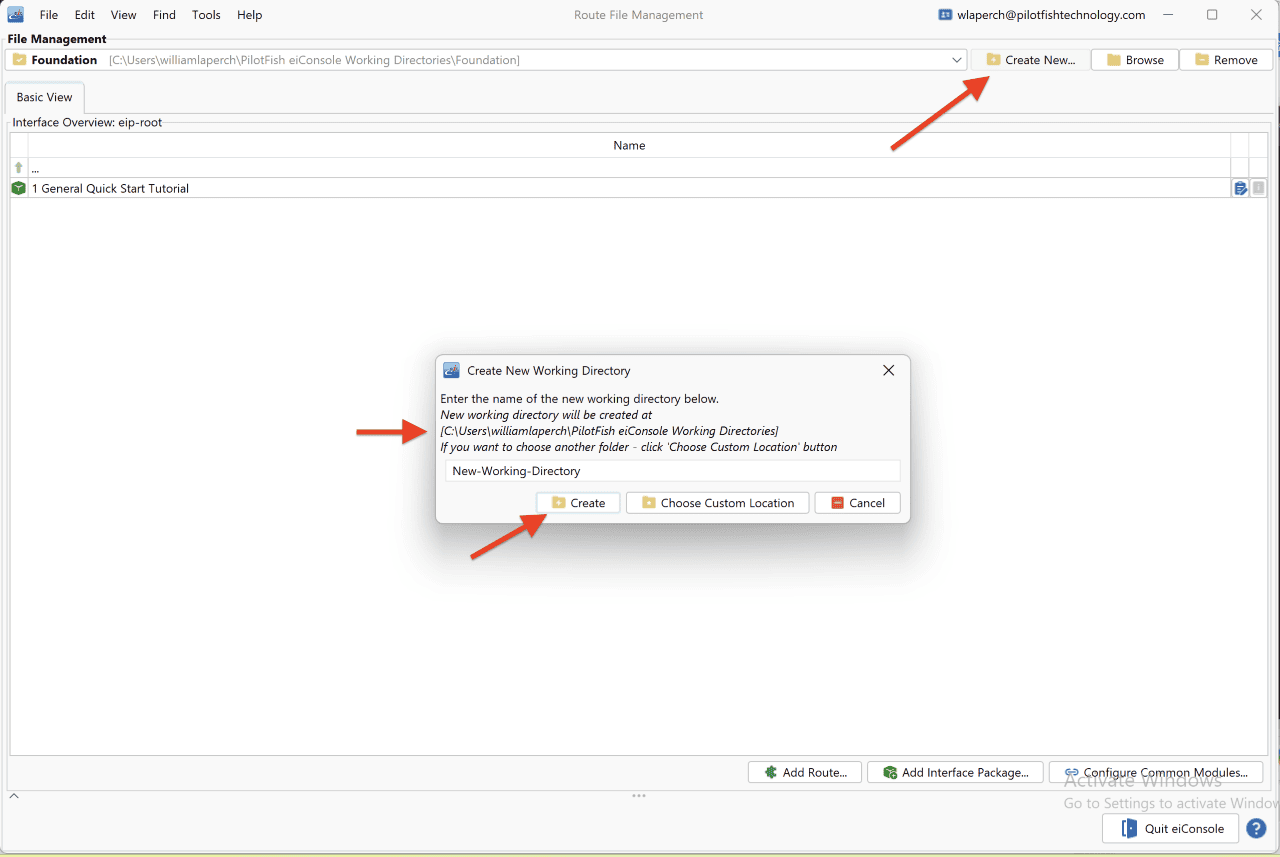1280x857 pixels.
Task: Minimize the Route File Management window
Action: (1168, 15)
